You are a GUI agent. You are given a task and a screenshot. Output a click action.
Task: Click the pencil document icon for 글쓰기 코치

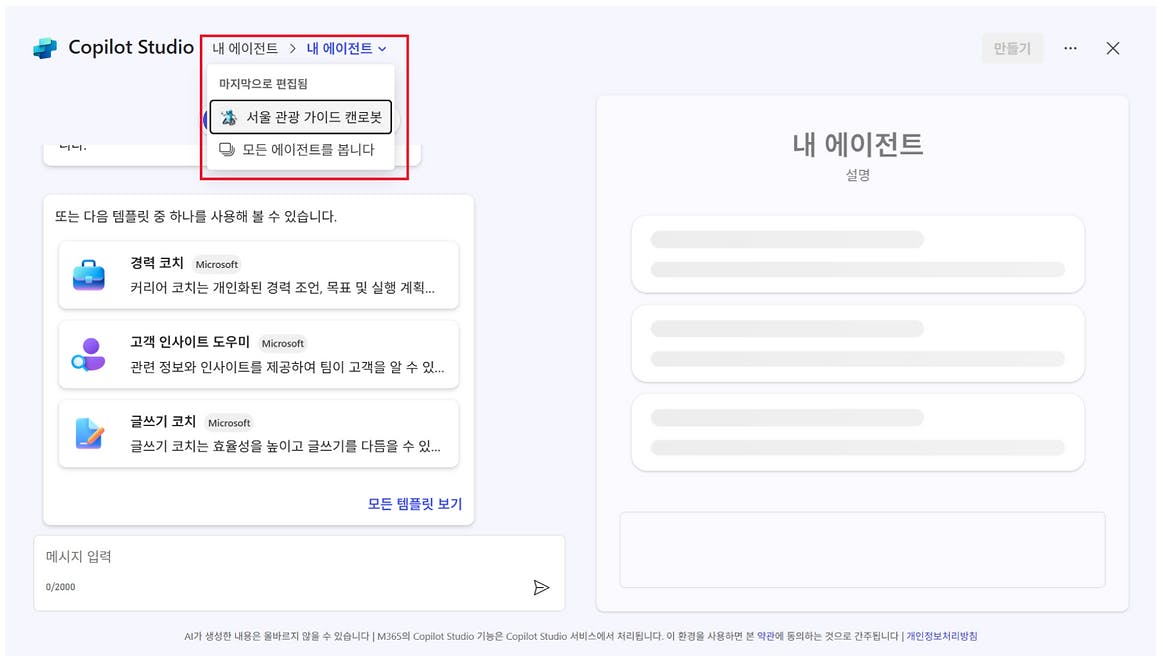89,434
